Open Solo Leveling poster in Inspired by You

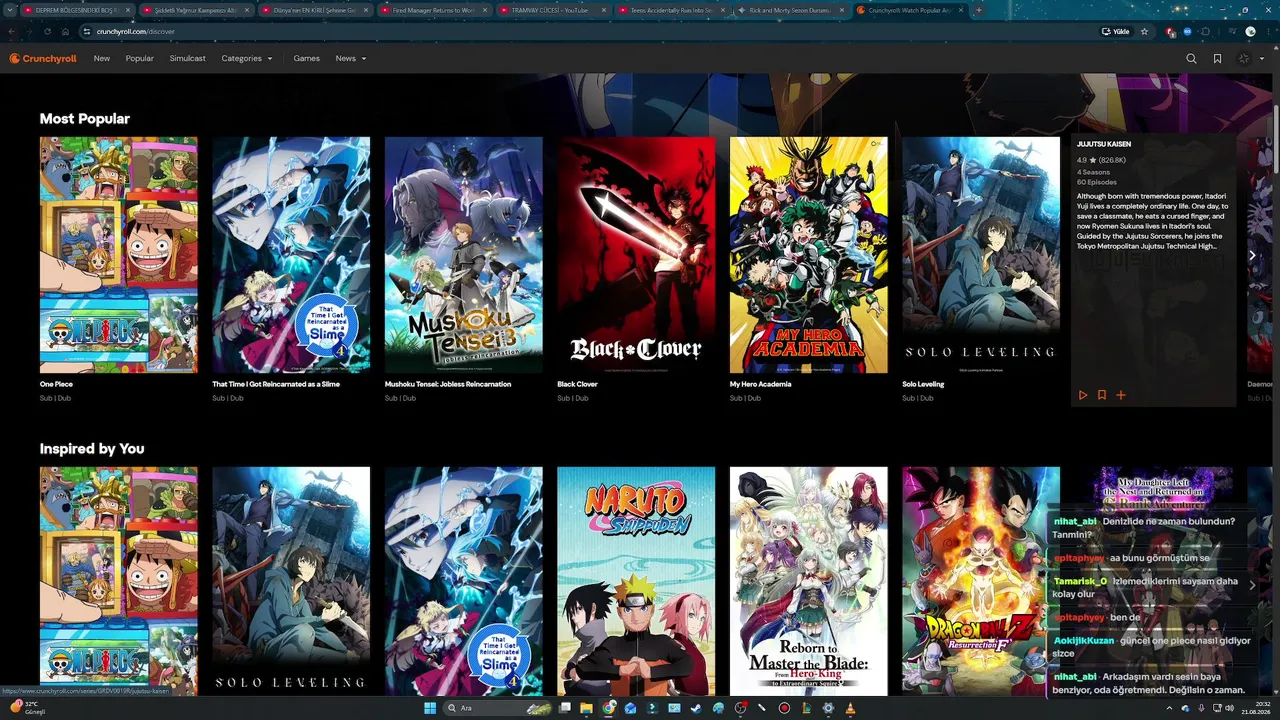pyautogui.click(x=291, y=581)
